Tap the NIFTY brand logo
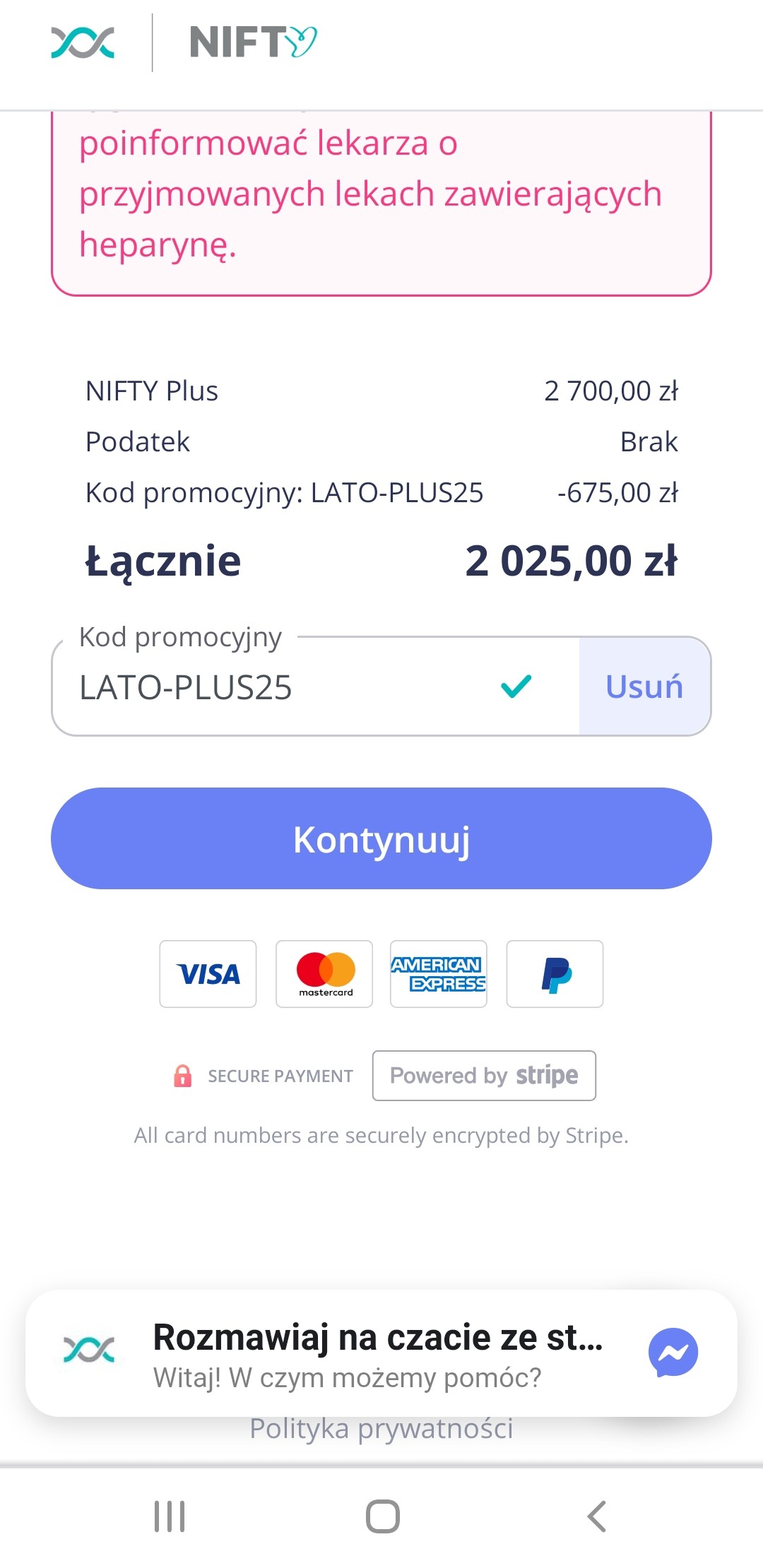This screenshot has height=1568, width=763. coord(253,43)
